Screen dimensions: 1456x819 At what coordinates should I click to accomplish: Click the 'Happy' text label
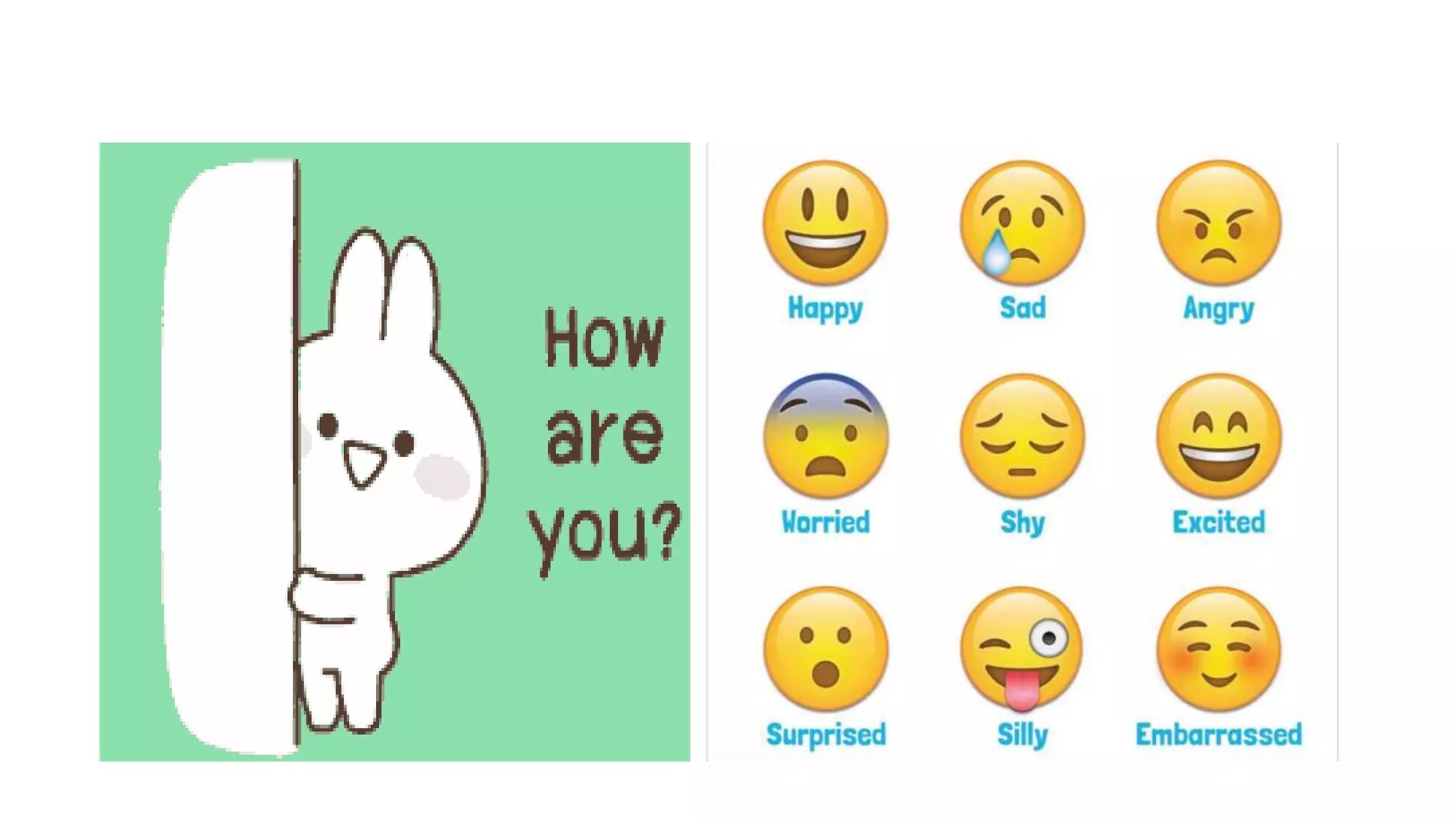tap(825, 309)
